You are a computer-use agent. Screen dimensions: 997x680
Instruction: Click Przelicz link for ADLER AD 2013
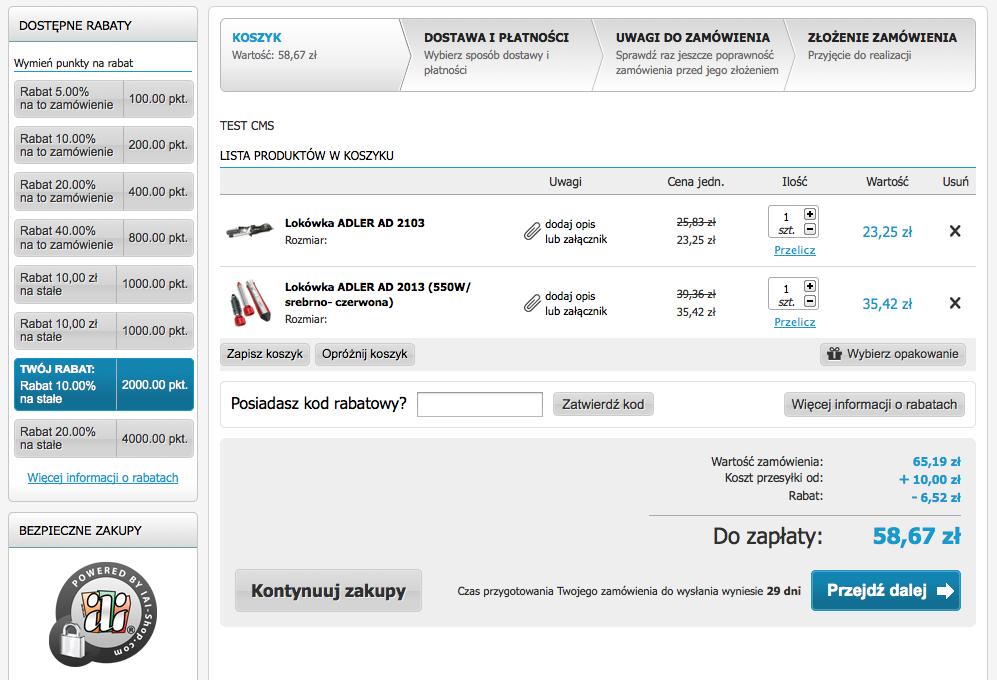(795, 322)
